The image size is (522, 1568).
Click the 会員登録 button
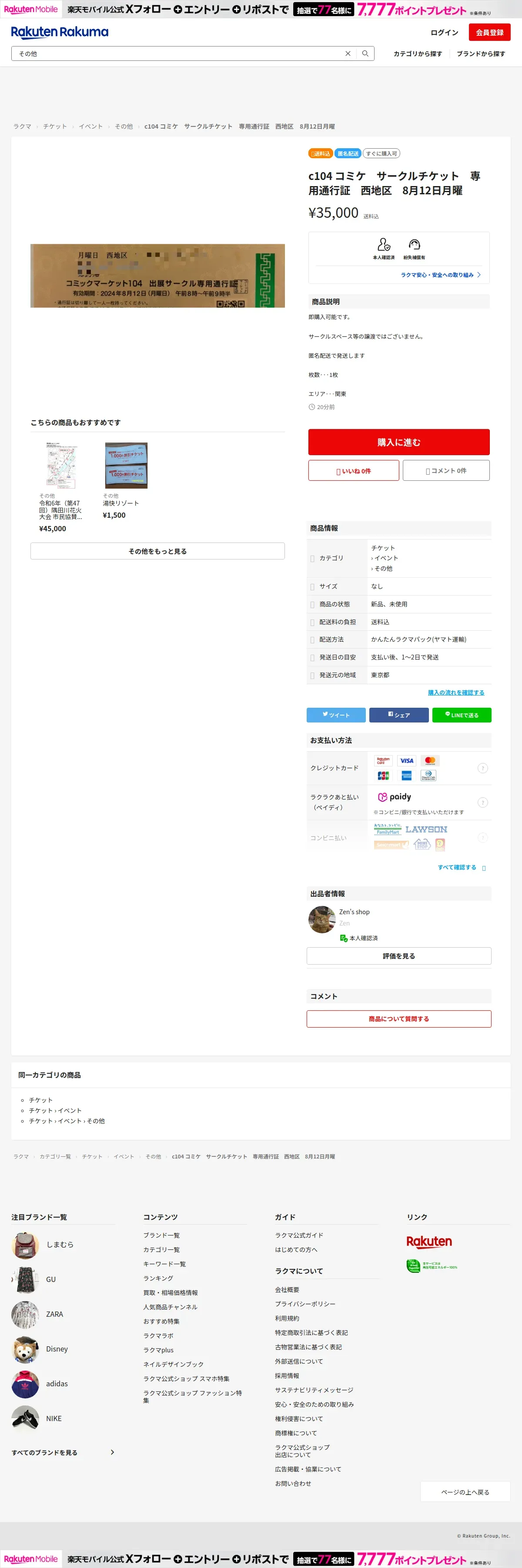coord(489,32)
